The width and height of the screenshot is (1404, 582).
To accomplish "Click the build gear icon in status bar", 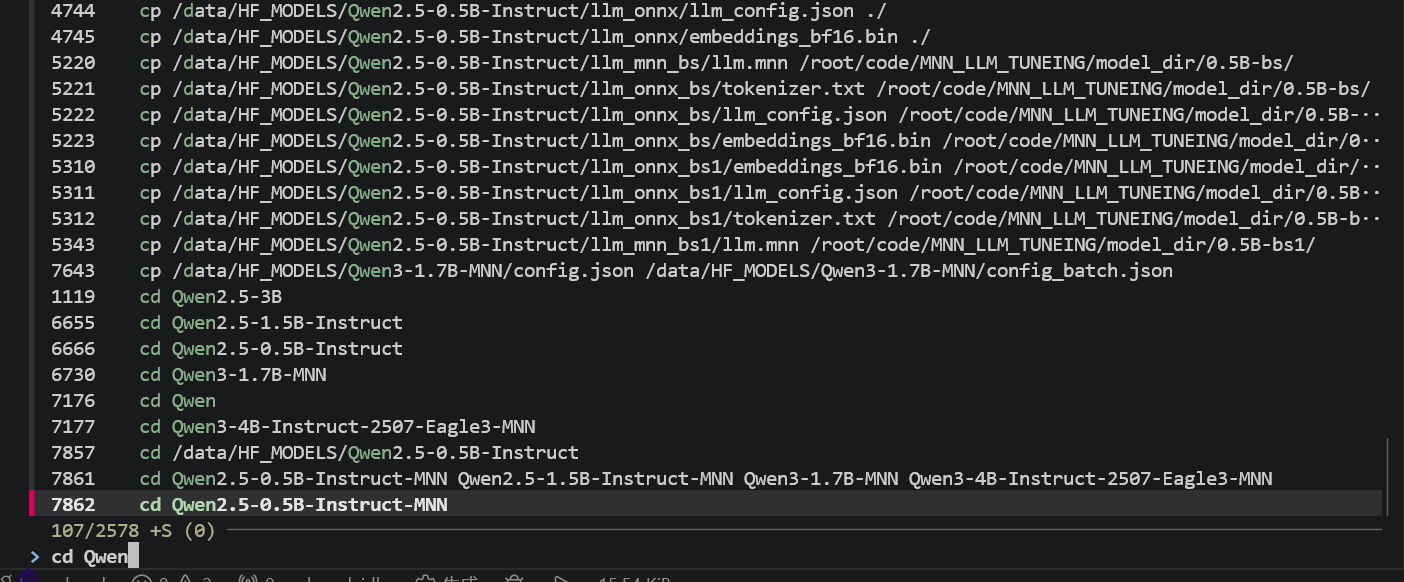I will [x=426, y=579].
